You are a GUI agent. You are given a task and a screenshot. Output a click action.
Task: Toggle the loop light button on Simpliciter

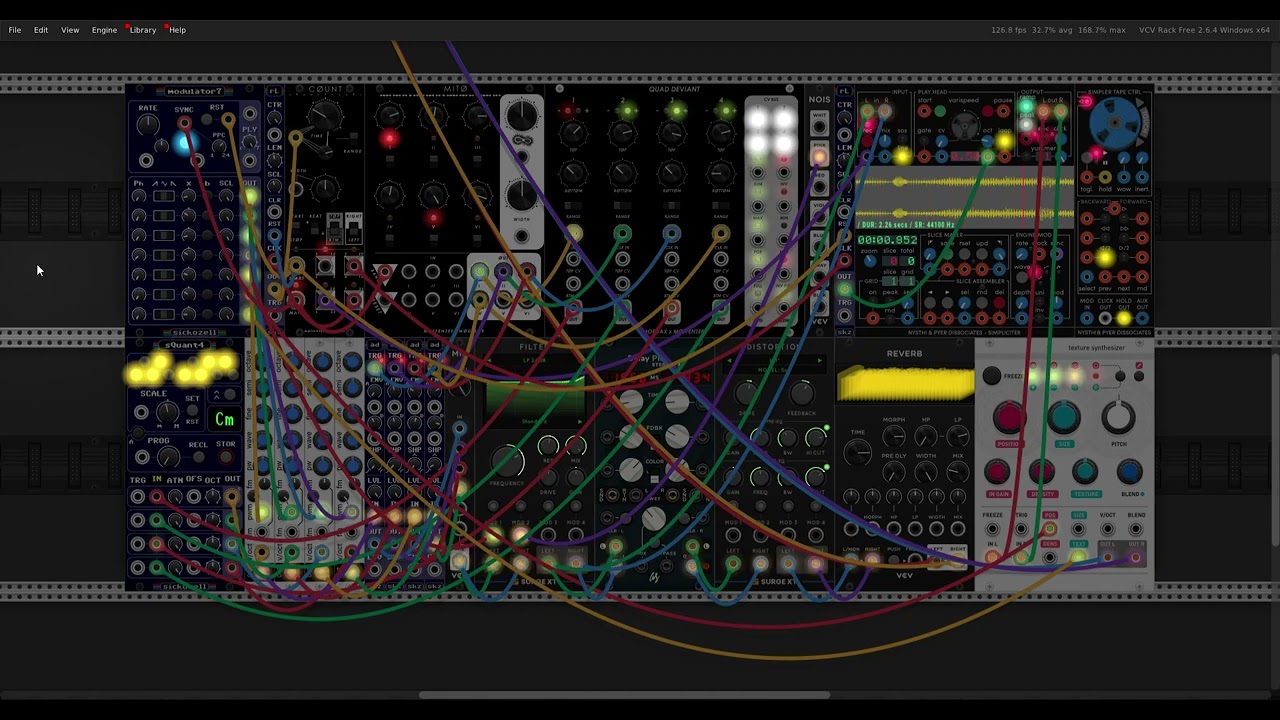click(1003, 141)
